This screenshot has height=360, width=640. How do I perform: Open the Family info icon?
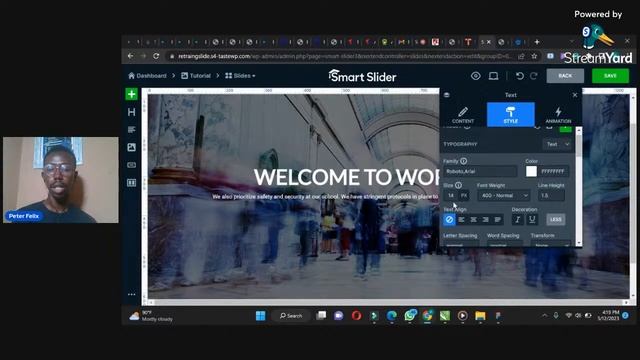click(464, 161)
